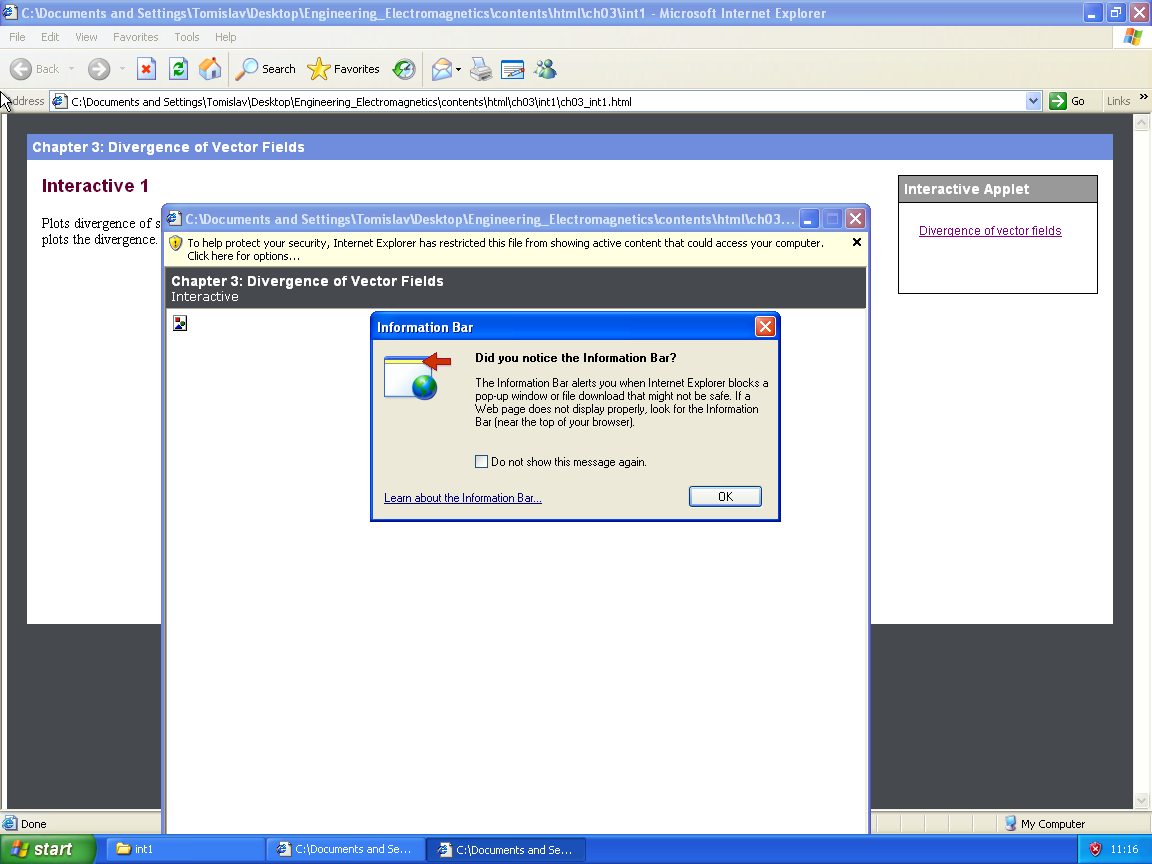Click the Information Bar dialog illustration icon
This screenshot has width=1152, height=864.
tap(417, 376)
